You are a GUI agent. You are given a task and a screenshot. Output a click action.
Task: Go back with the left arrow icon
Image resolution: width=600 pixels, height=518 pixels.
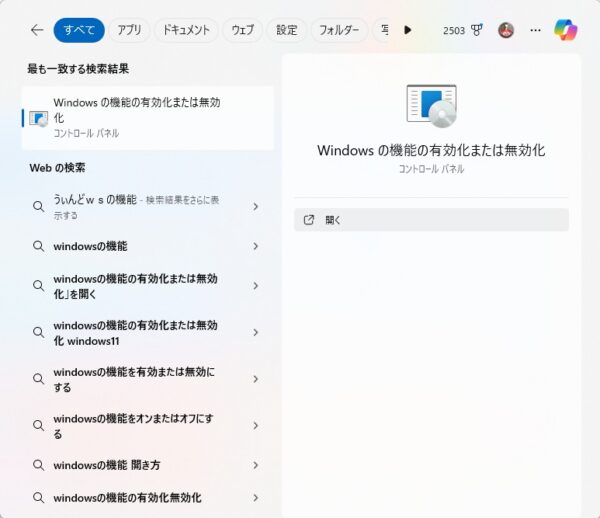coord(37,30)
